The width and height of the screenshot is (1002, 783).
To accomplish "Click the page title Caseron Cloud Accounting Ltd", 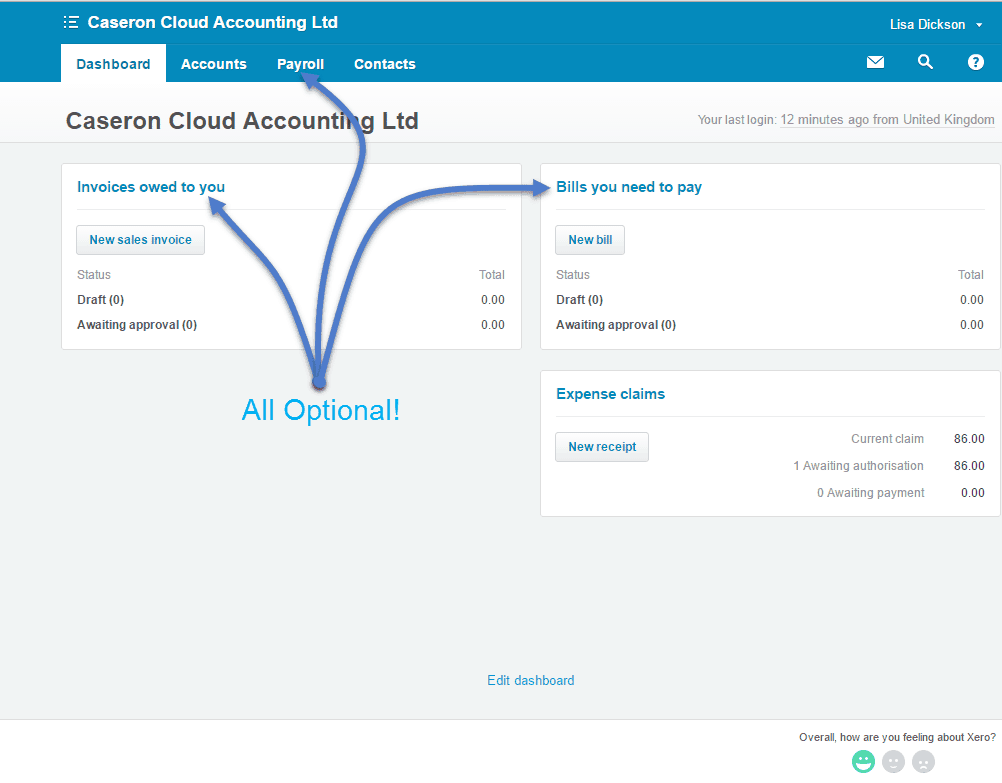I will pyautogui.click(x=242, y=121).
